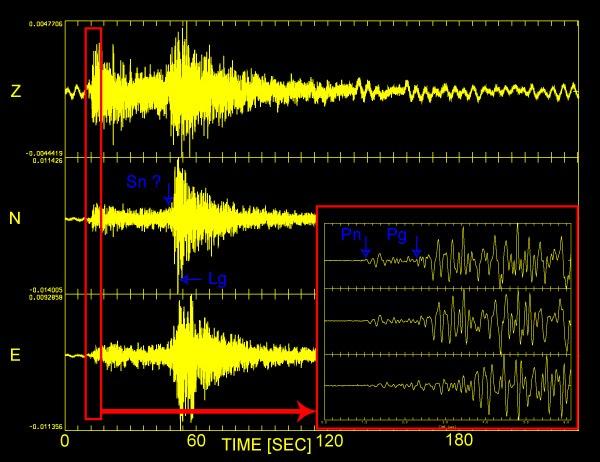This screenshot has height=462, width=600.
Task: Click the large red arrow pointing to inset
Action: coord(205,410)
